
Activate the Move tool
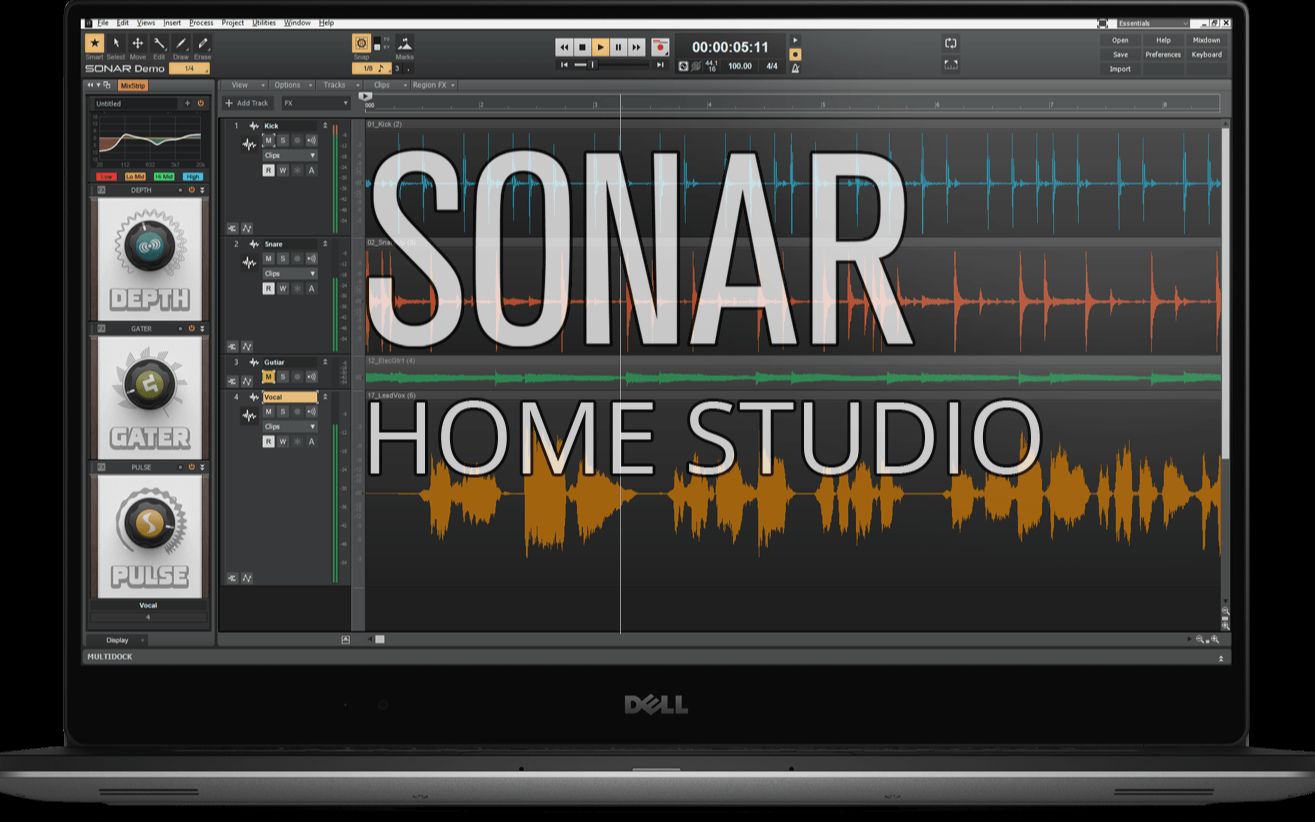point(138,43)
